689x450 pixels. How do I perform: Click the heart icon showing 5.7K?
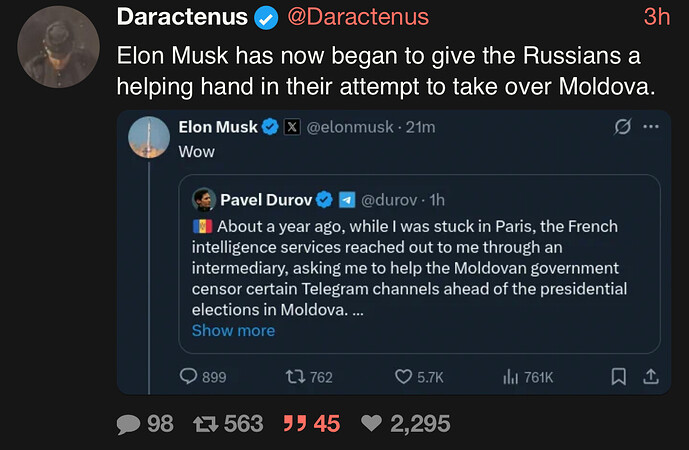tap(403, 377)
